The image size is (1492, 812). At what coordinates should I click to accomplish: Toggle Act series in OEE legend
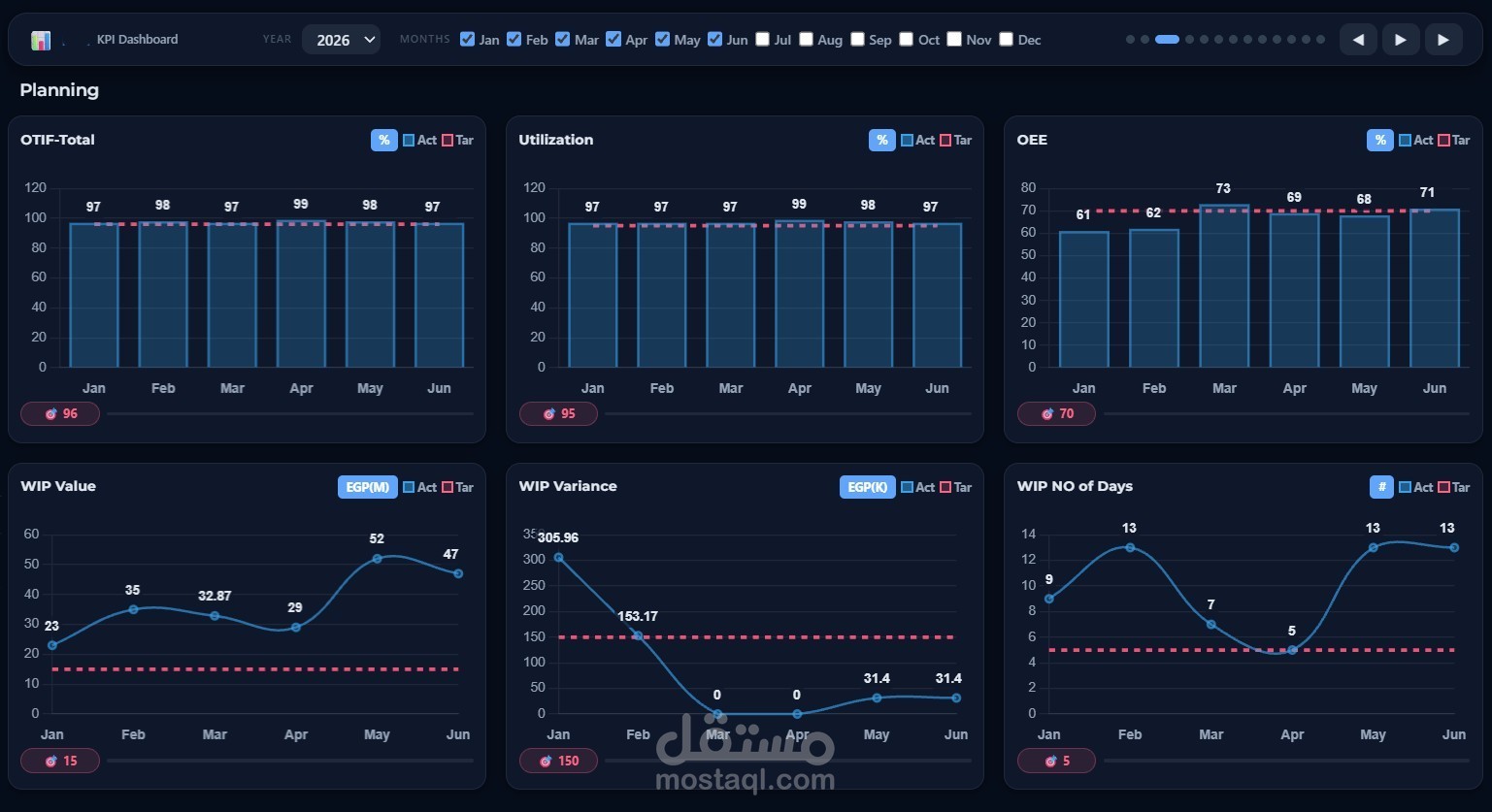(1415, 141)
